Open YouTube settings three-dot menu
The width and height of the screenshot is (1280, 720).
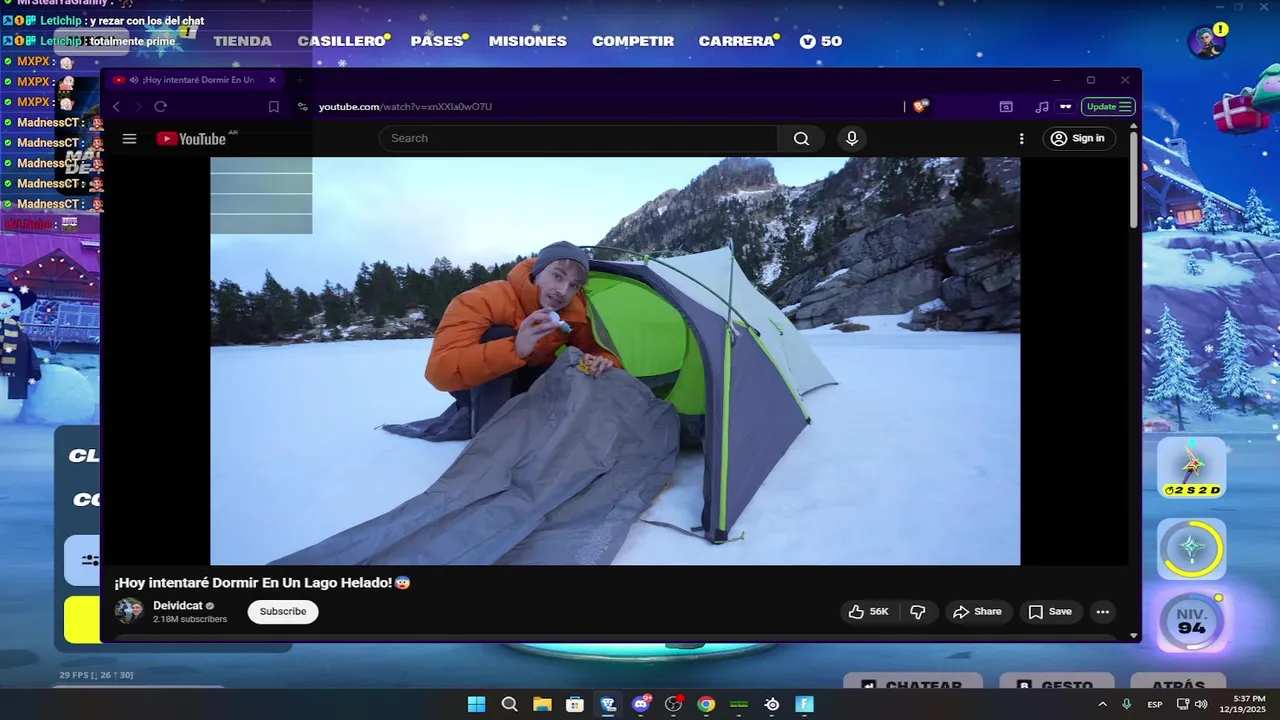pos(1021,139)
